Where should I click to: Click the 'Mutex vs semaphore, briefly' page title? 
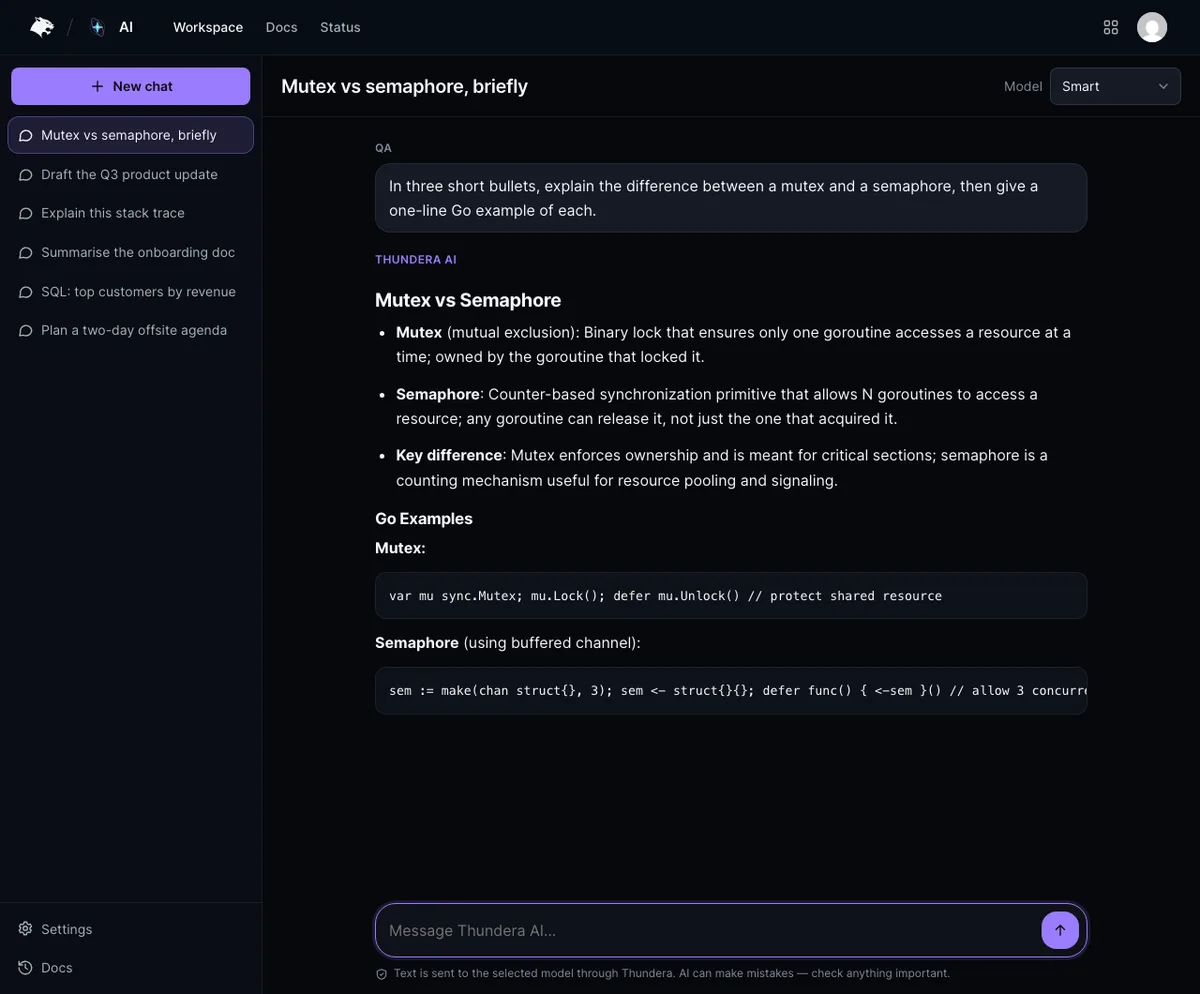tap(404, 86)
